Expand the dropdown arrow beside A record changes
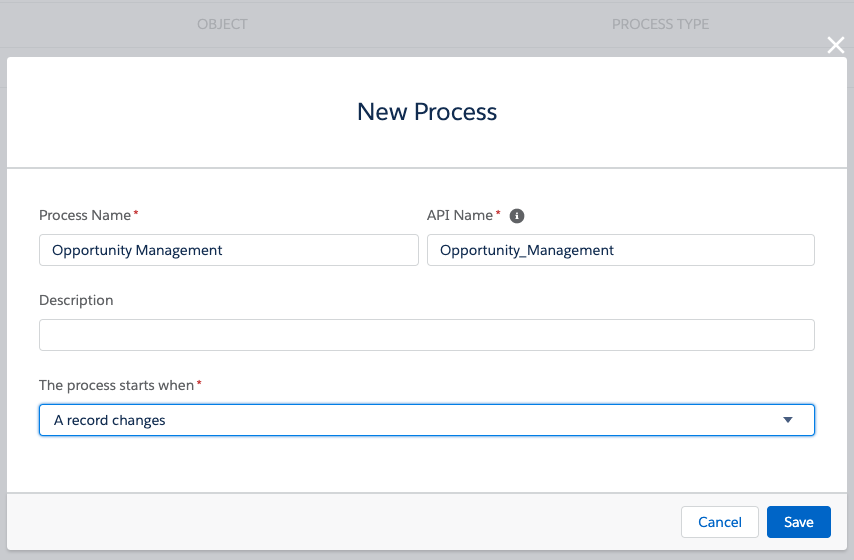The width and height of the screenshot is (854, 560). pyautogui.click(x=788, y=420)
